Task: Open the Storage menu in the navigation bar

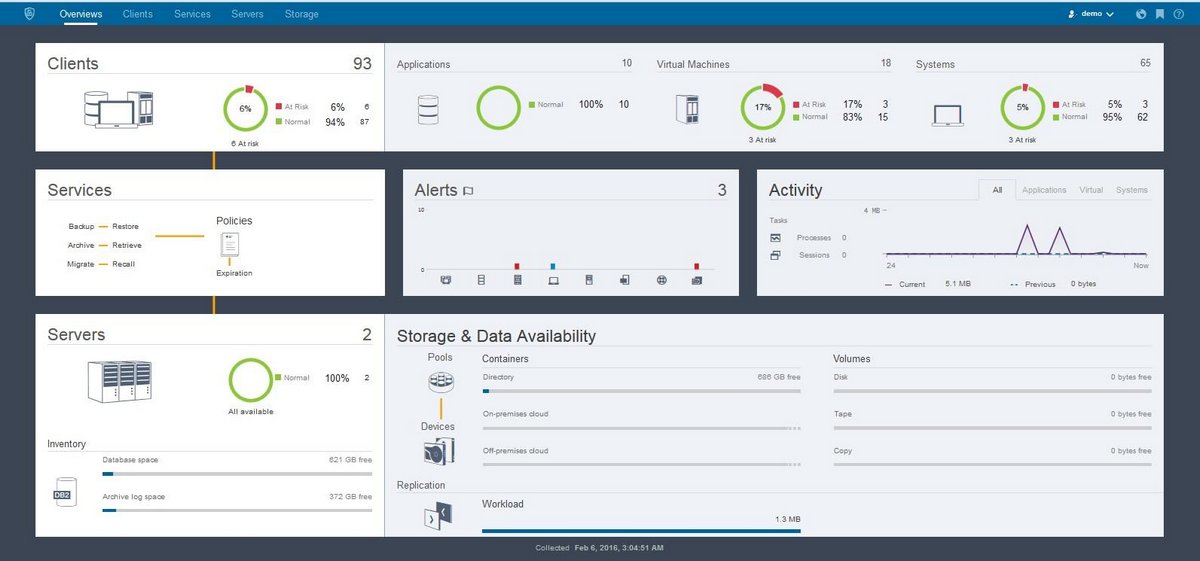Action: (301, 14)
